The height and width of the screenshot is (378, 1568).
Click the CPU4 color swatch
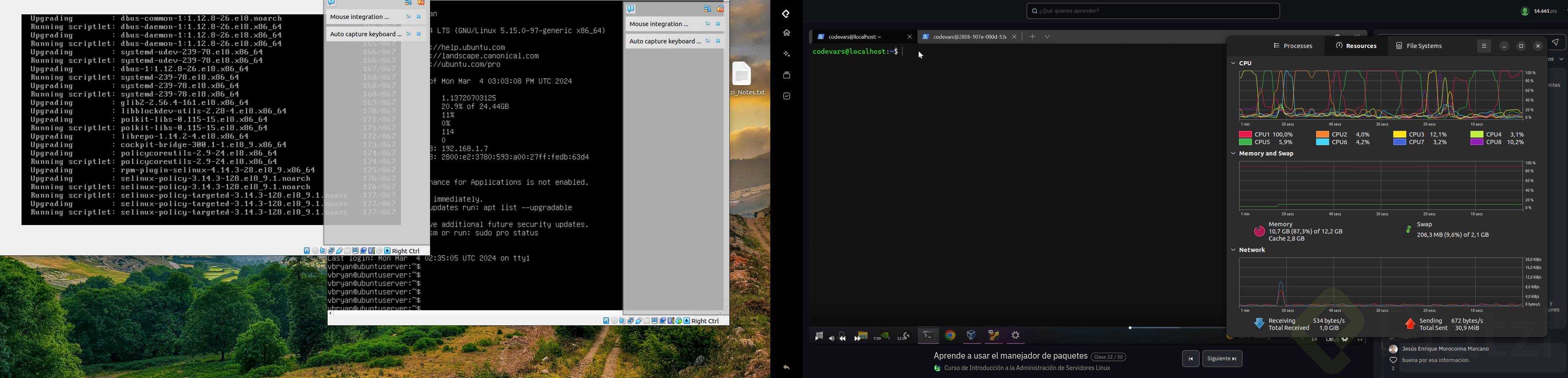click(x=1476, y=134)
